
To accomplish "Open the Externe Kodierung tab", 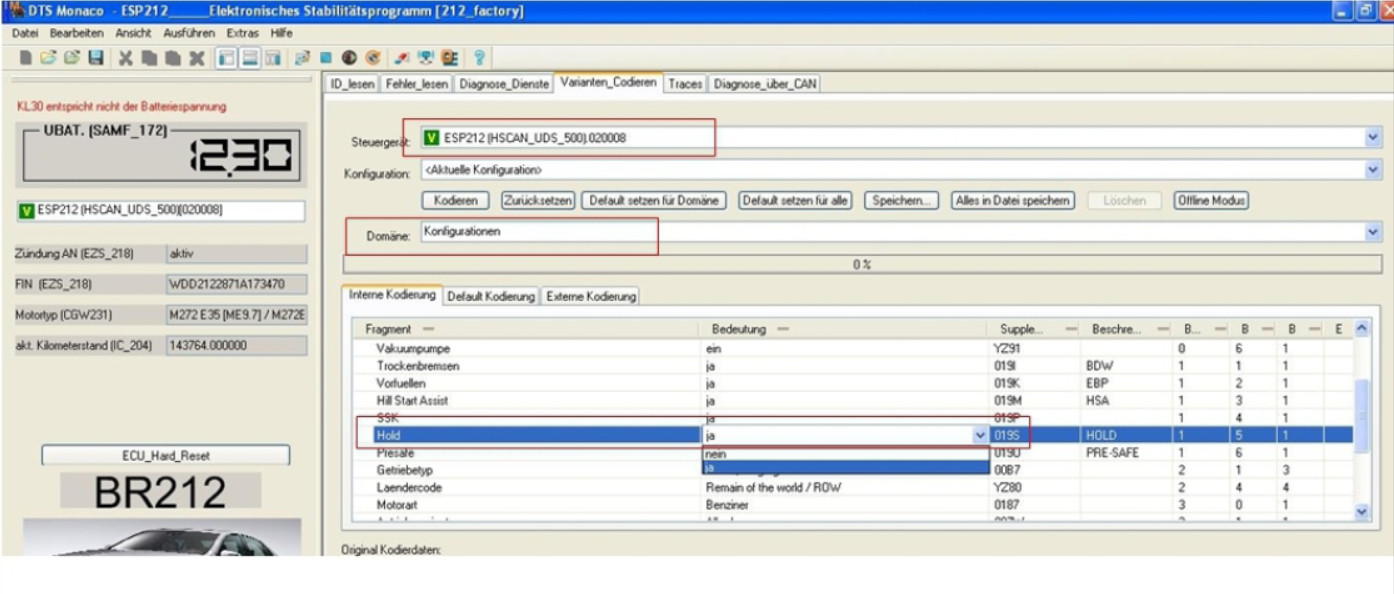I will (590, 296).
